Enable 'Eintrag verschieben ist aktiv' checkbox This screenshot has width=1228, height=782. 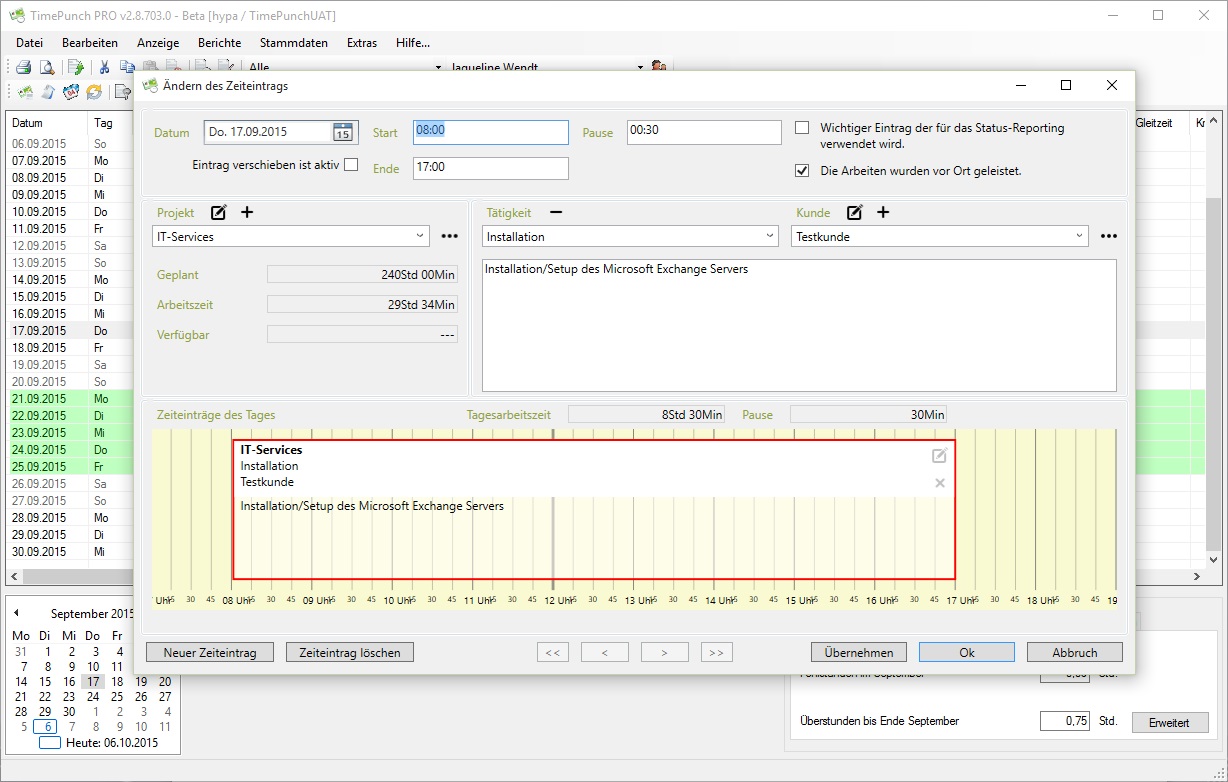point(351,165)
